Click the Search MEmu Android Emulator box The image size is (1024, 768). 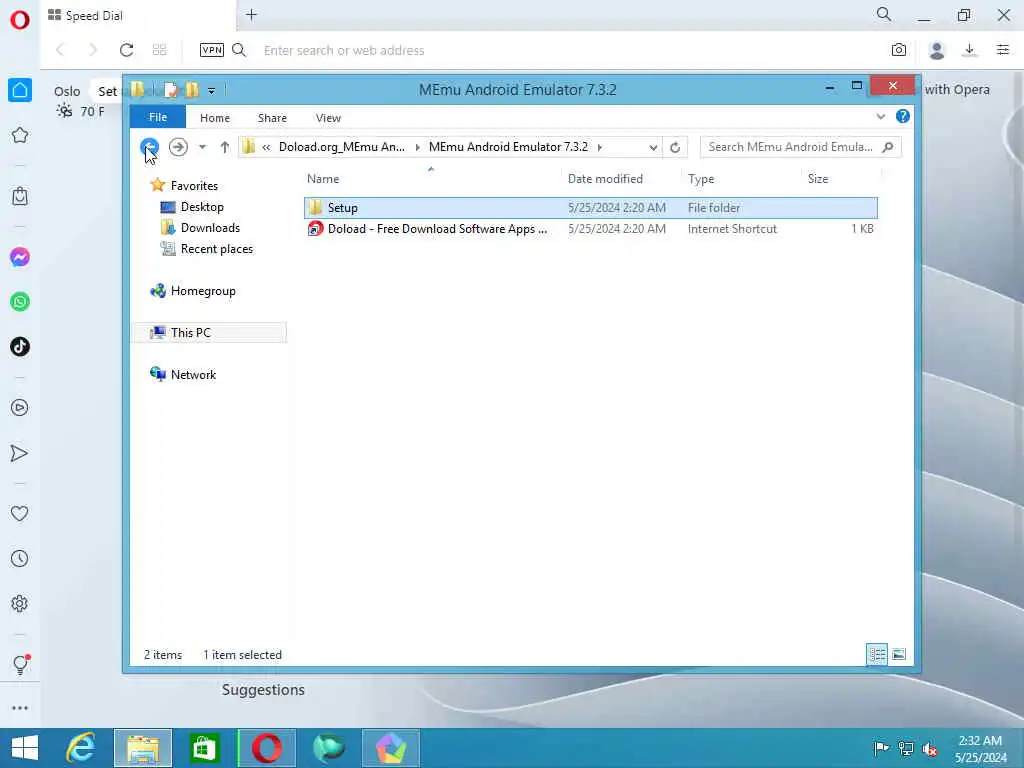click(800, 147)
